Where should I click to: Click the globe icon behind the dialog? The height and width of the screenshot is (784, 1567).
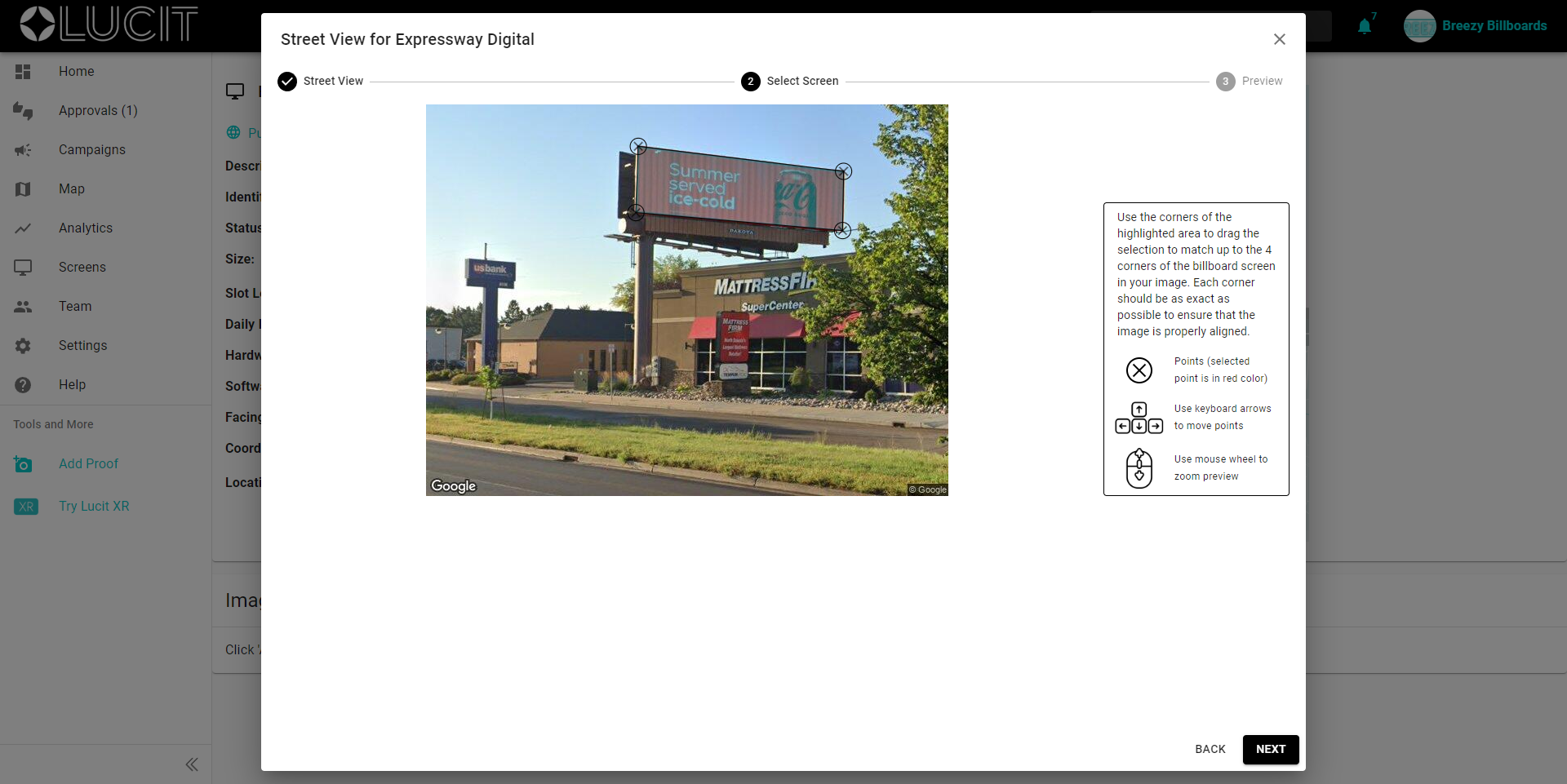pyautogui.click(x=233, y=132)
